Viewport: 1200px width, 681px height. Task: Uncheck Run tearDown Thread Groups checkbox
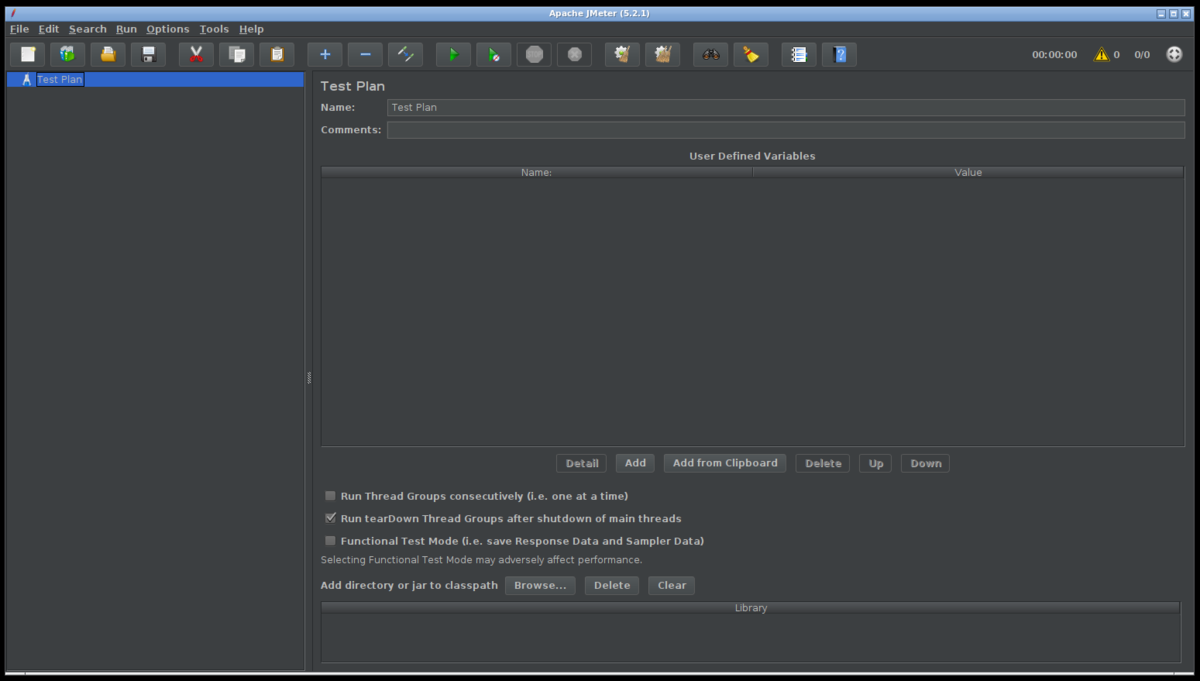point(330,519)
